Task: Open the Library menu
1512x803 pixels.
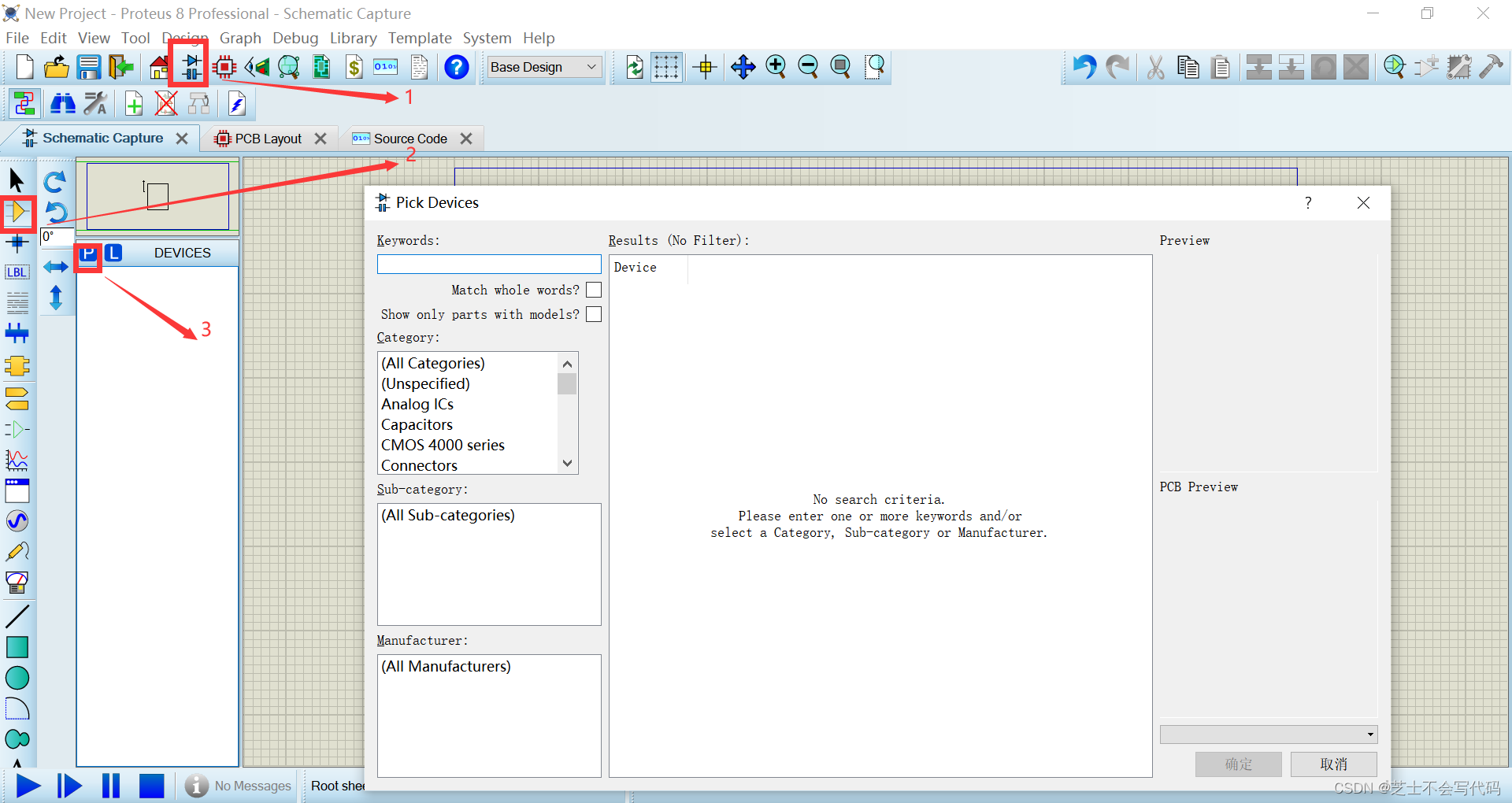Action: (353, 38)
